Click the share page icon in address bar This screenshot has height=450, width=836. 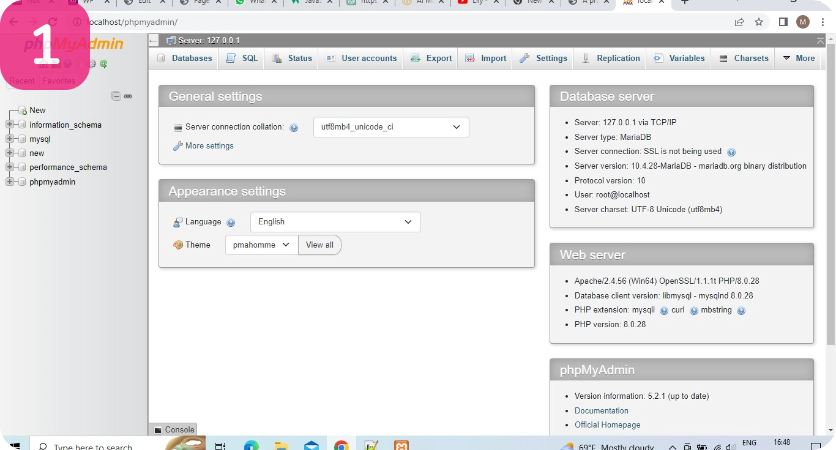739,22
